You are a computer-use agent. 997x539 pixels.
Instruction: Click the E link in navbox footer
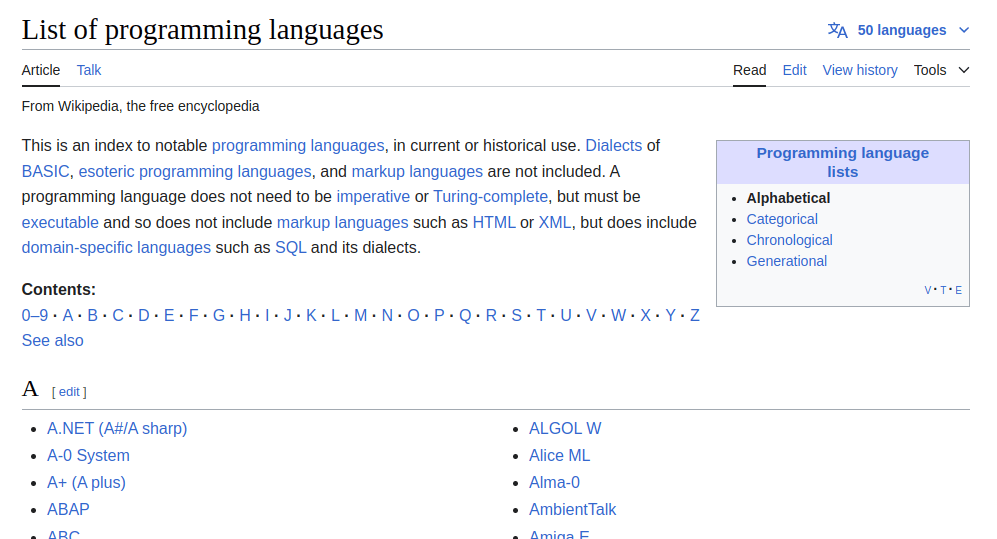point(958,290)
